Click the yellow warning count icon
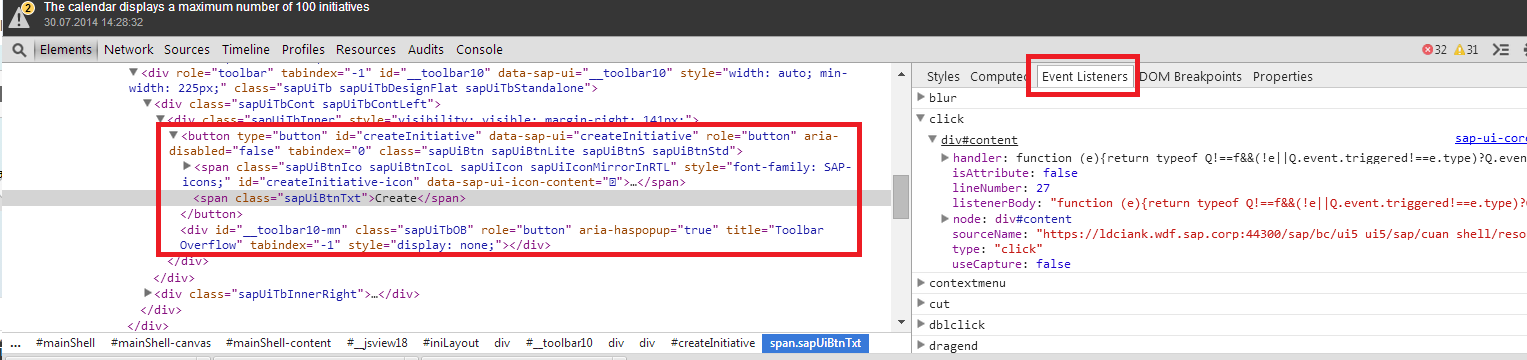Viewport: 1527px width, 360px height. pos(1460,50)
